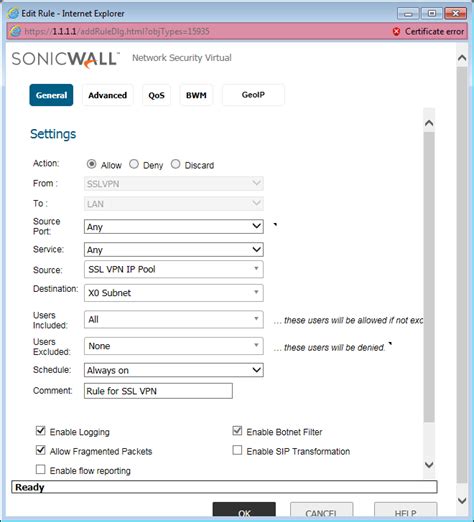474x522 pixels.
Task: Open the GeoIP tab
Action: tap(253, 95)
